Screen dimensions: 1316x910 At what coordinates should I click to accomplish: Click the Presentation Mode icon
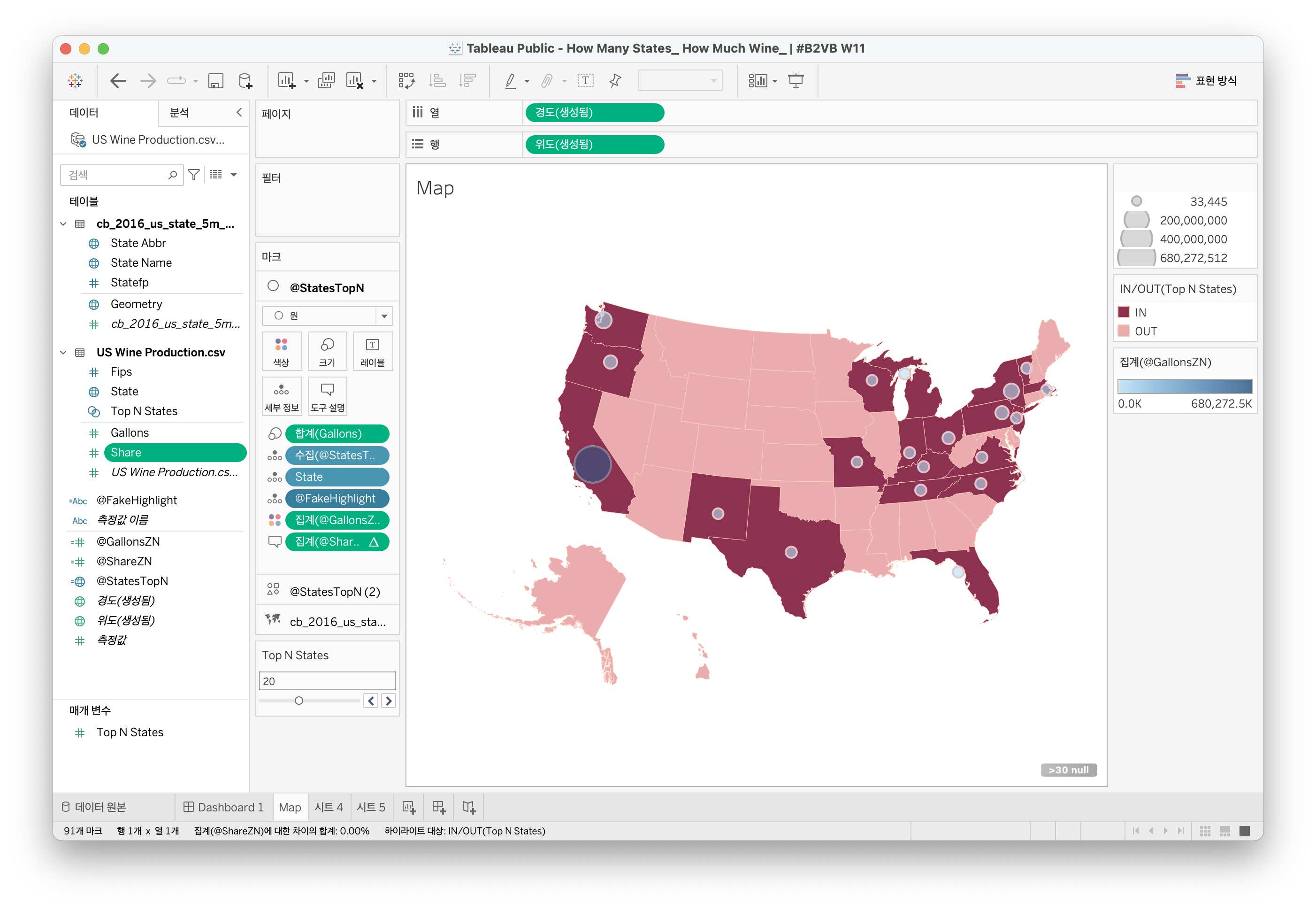(x=796, y=81)
